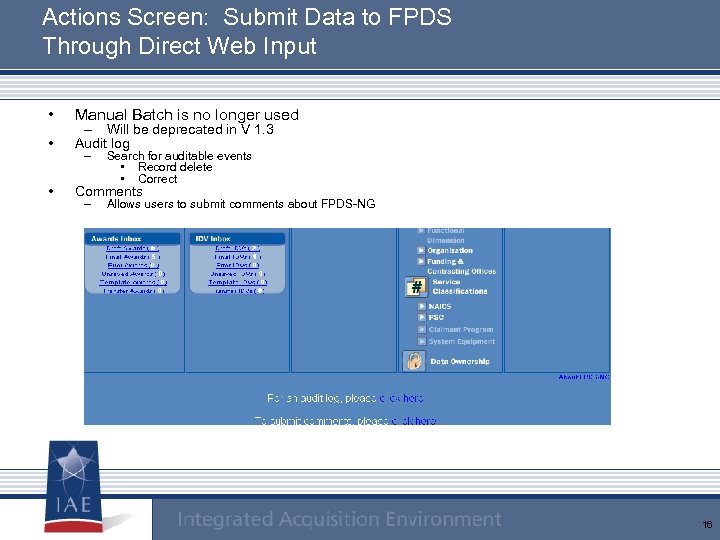Screen dimensions: 720x540
Task: Click 'Search for auditable events' text
Action: [179, 156]
